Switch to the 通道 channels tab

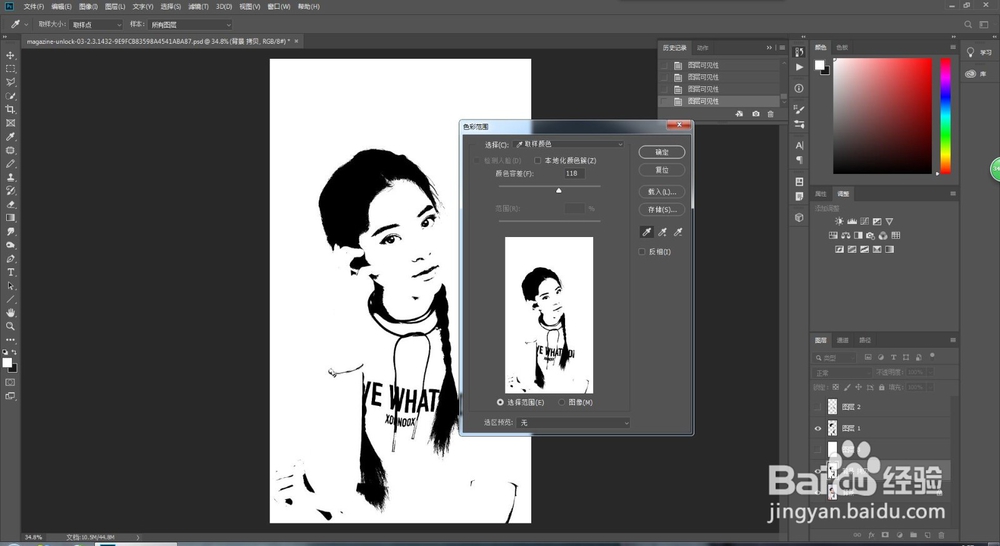(x=842, y=341)
